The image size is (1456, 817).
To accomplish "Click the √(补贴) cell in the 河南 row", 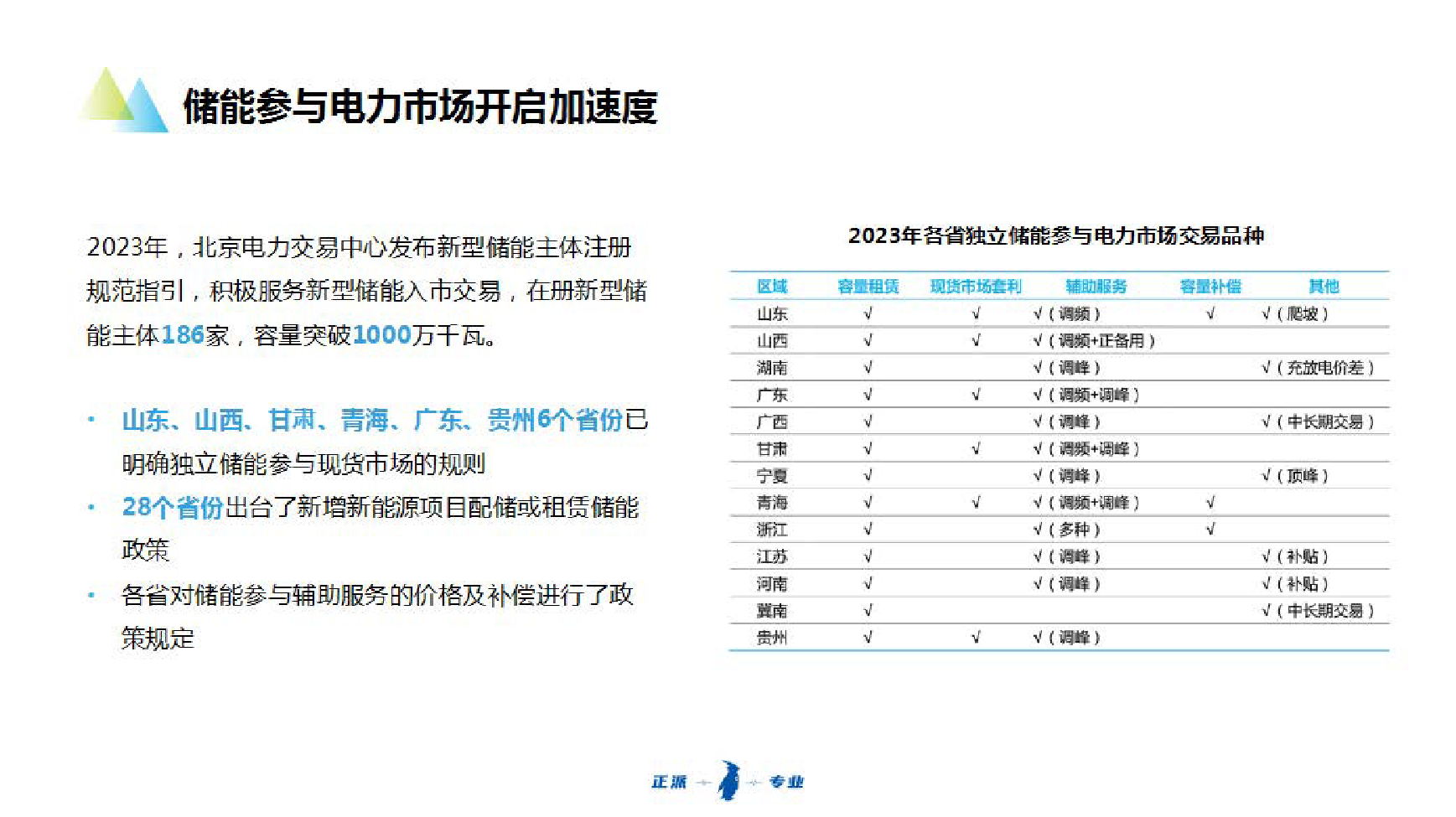I will click(x=1295, y=583).
